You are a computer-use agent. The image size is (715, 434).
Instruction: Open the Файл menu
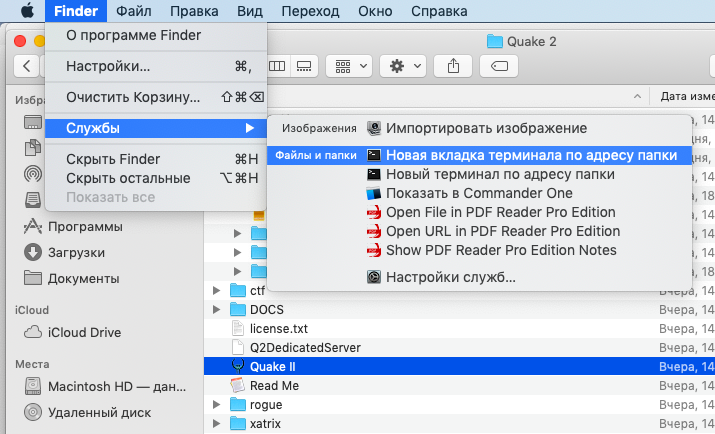tap(134, 11)
